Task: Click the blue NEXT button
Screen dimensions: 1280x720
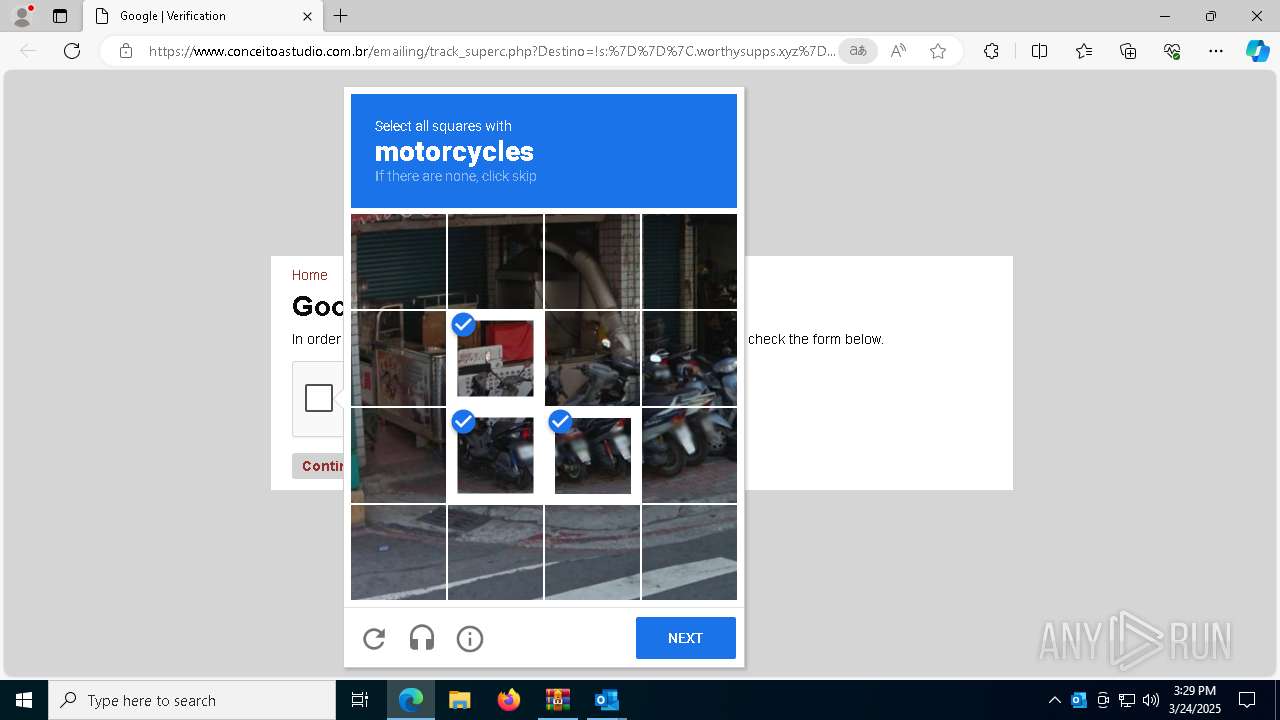Action: coord(686,638)
